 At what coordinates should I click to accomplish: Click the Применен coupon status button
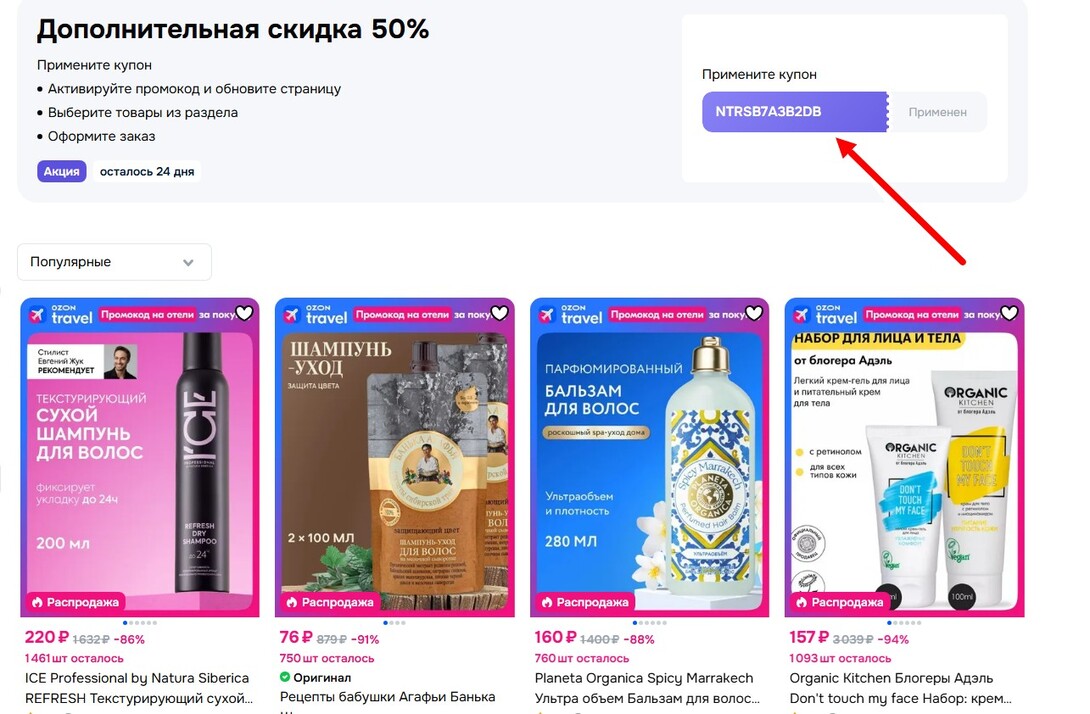[937, 112]
